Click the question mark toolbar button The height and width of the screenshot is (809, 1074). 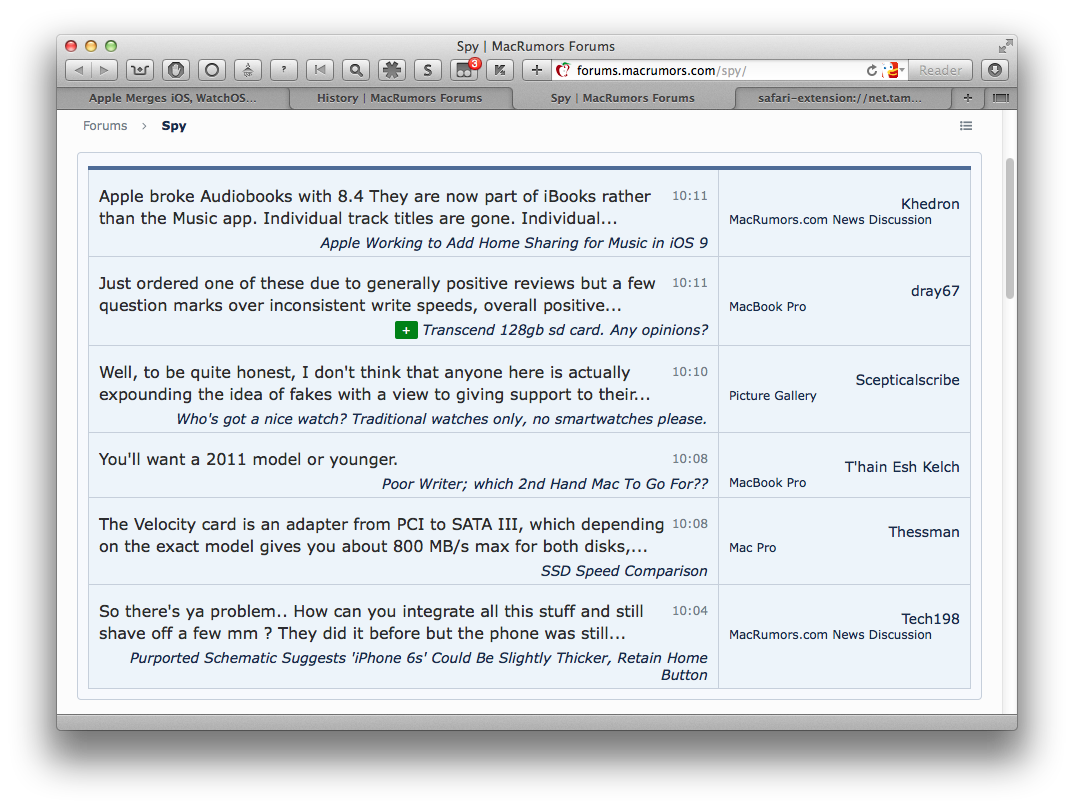point(284,70)
